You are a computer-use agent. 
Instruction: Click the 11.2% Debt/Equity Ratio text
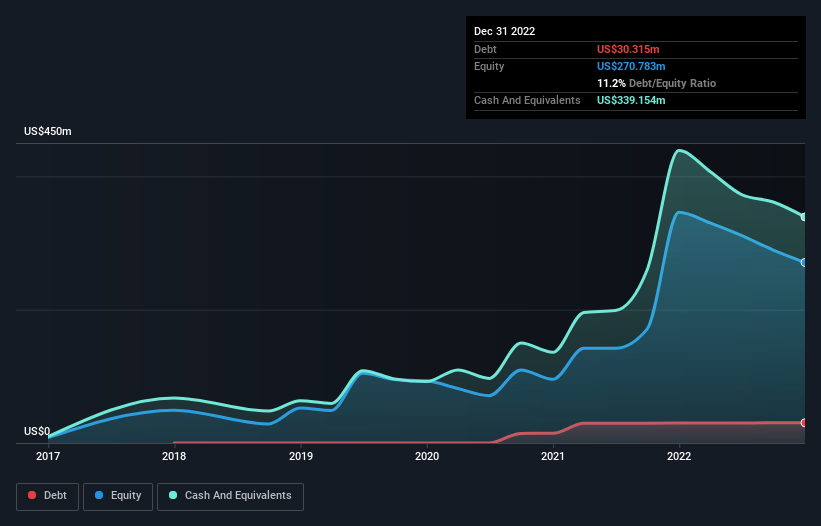(x=656, y=83)
